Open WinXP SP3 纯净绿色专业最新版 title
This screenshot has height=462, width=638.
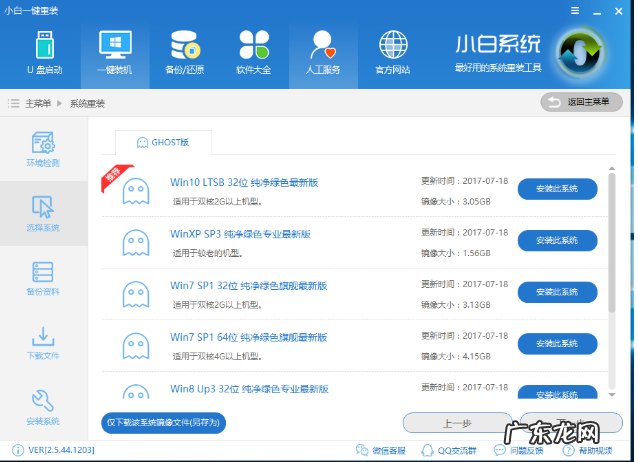240,234
